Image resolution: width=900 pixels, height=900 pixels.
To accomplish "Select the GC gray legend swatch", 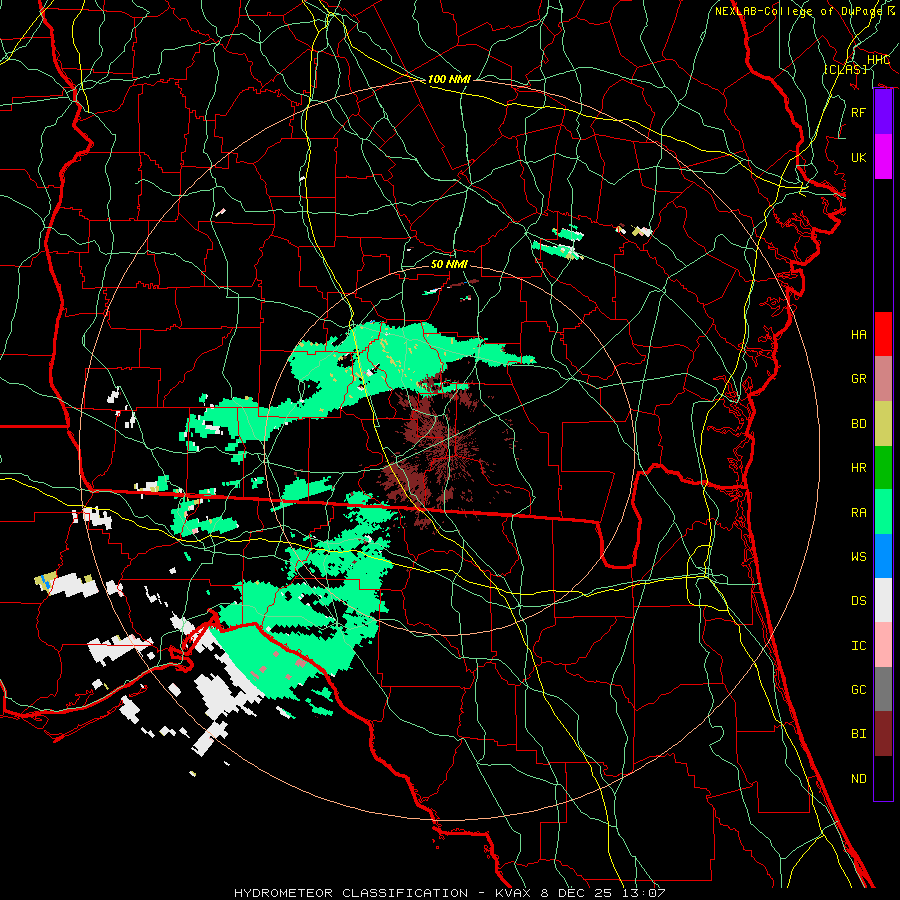I will 883,689.
